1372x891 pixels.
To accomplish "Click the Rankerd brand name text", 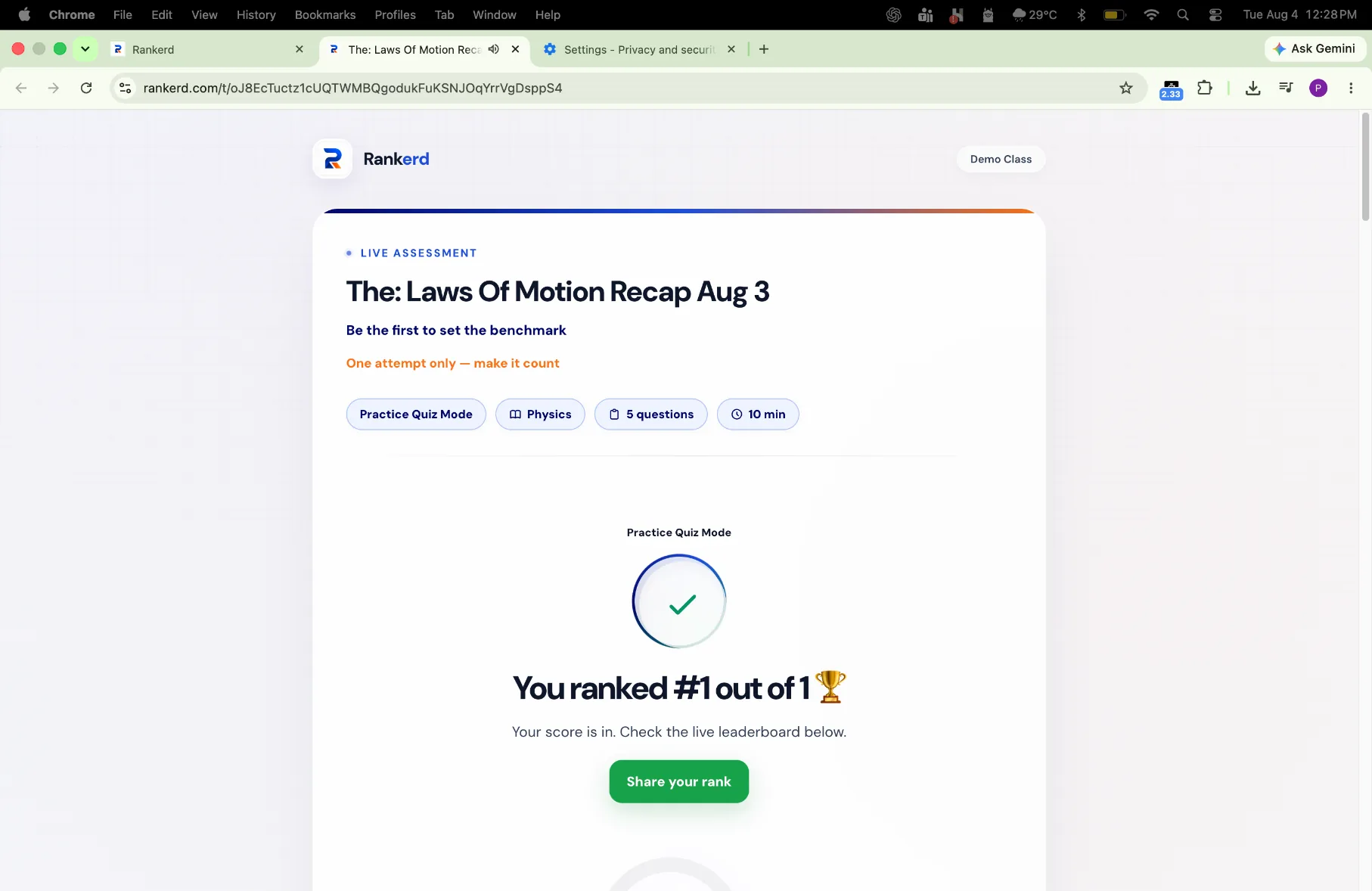I will 396,159.
